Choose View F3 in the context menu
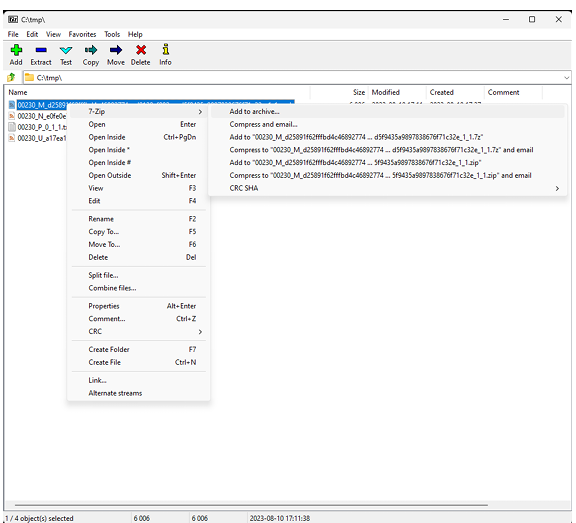This screenshot has height=523, width=576. click(x=139, y=188)
